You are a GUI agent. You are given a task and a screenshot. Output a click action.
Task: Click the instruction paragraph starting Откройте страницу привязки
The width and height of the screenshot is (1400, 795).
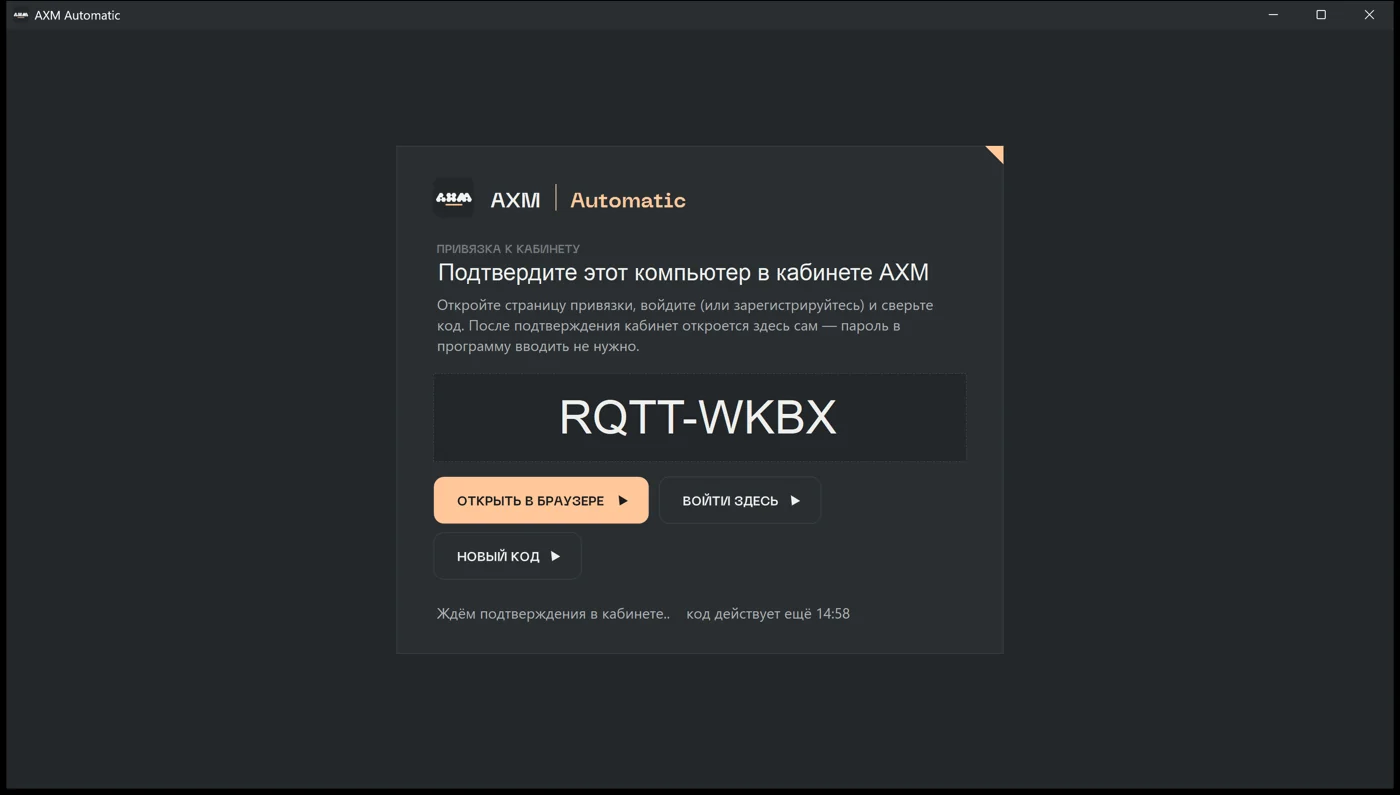[685, 326]
